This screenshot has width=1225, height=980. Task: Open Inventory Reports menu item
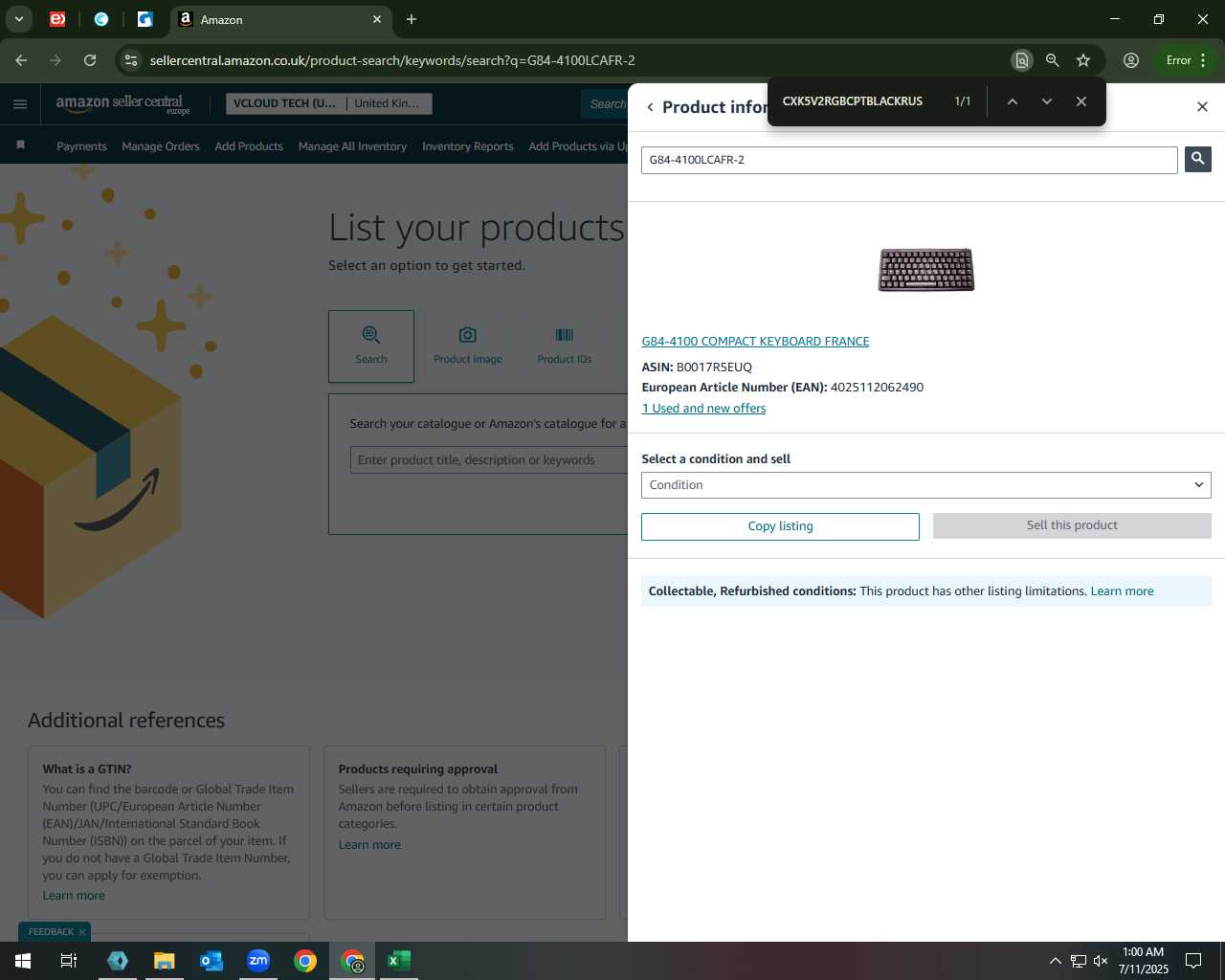[468, 146]
